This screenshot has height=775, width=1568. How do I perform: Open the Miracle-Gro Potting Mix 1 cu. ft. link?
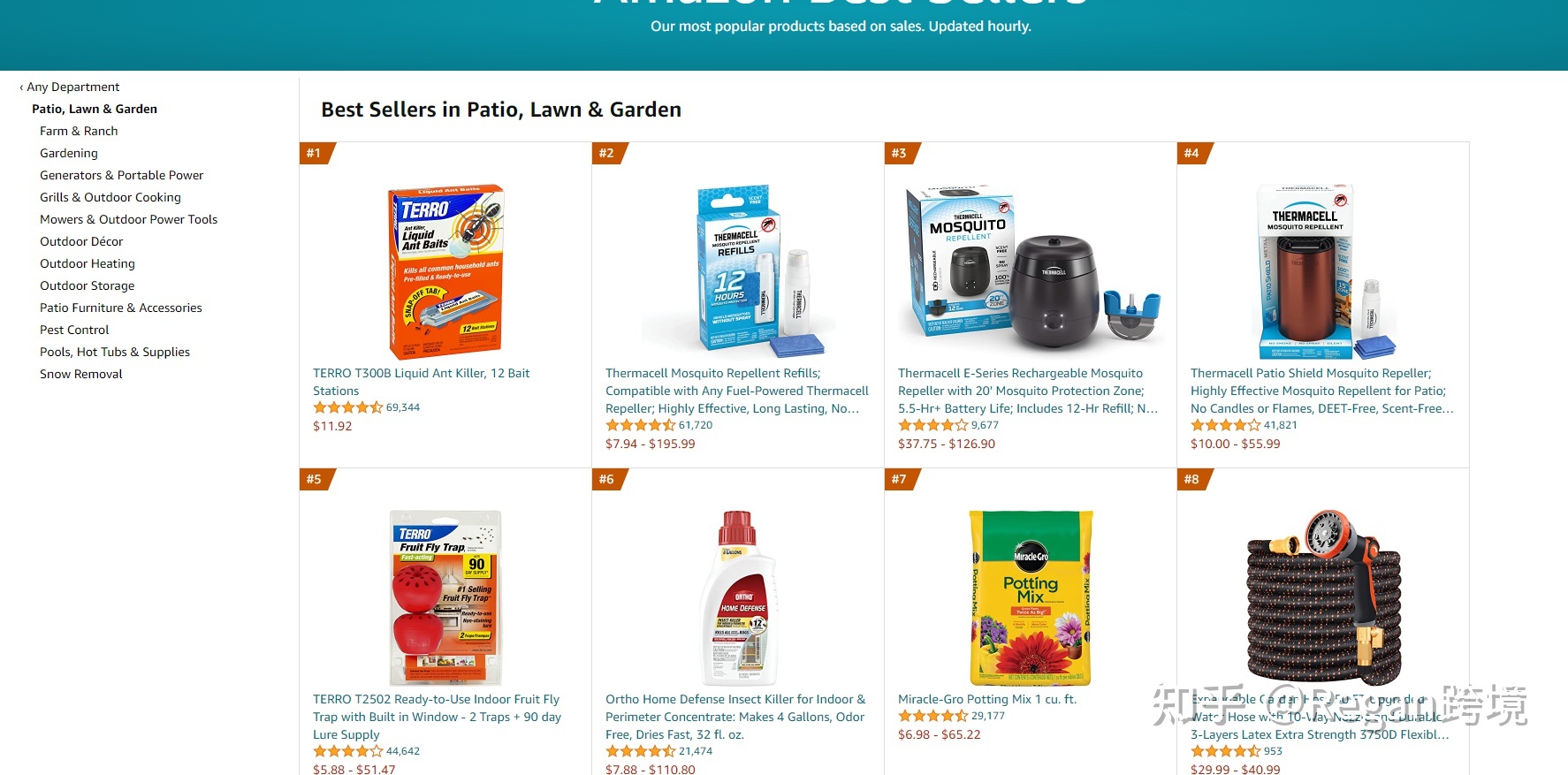point(987,699)
